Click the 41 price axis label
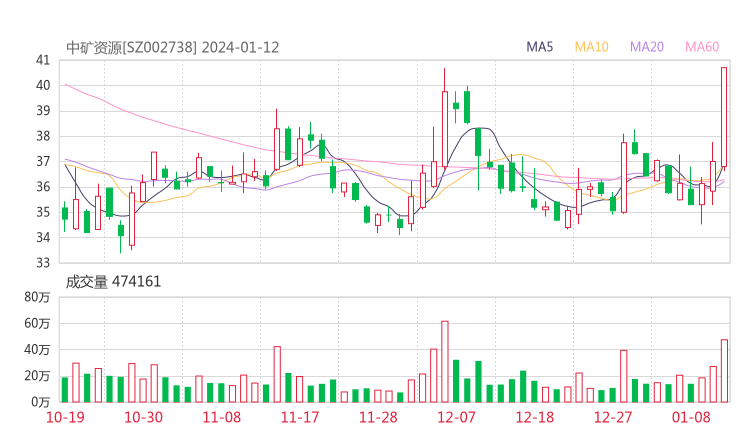The image size is (740, 440). pyautogui.click(x=43, y=60)
